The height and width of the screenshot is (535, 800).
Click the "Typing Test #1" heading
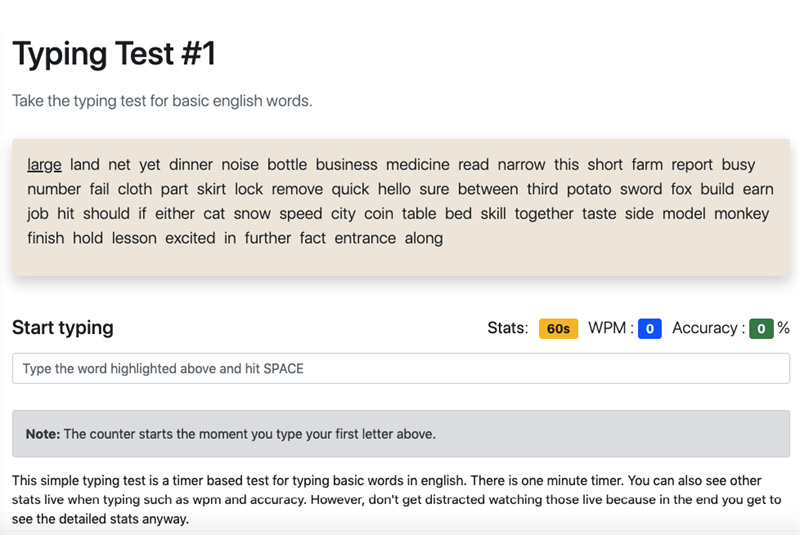(114, 53)
